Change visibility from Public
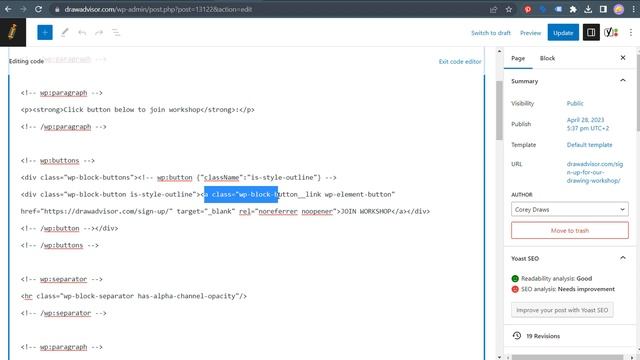Screen dimensions: 640x360 point(575,103)
